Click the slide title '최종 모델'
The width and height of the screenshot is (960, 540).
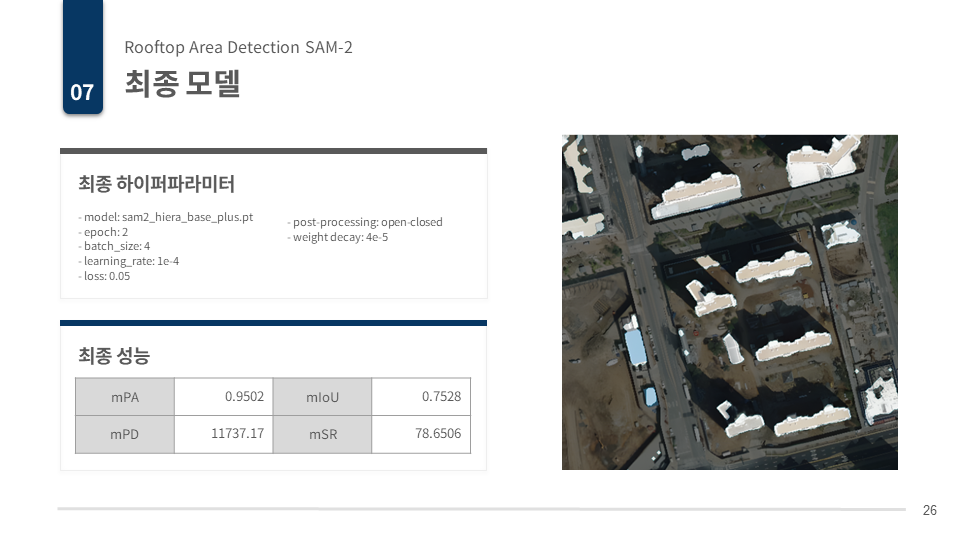coord(182,83)
